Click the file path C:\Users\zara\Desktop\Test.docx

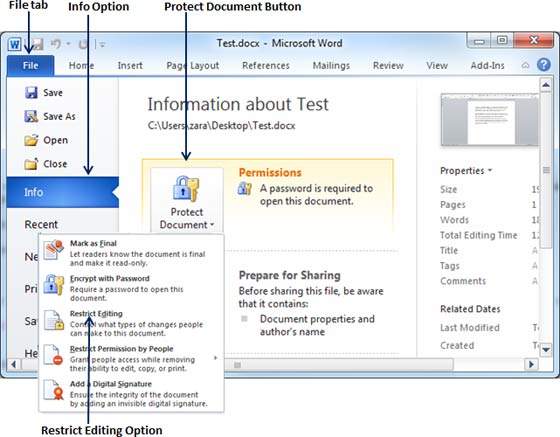(x=221, y=126)
